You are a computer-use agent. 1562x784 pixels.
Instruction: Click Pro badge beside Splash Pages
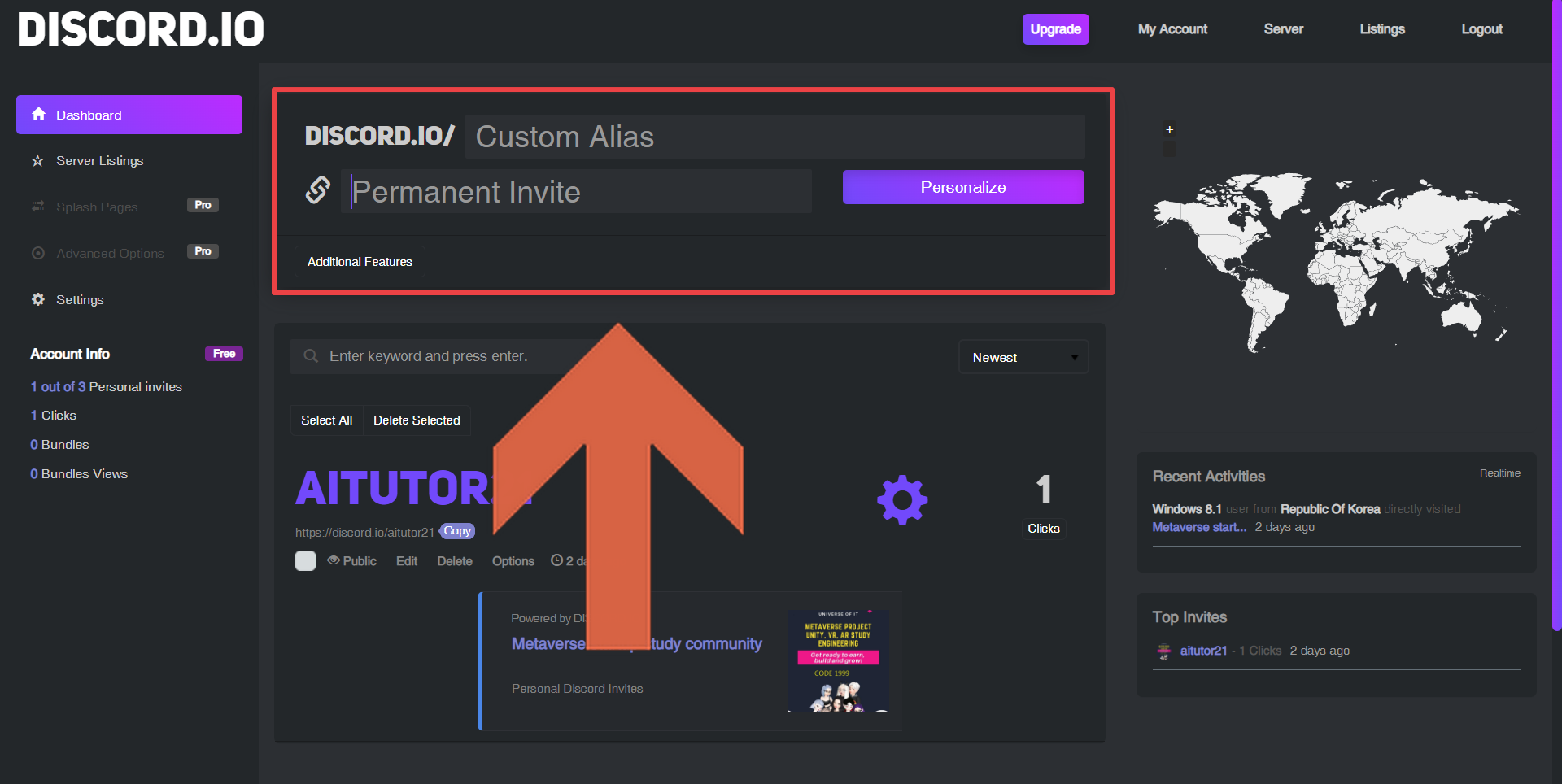point(203,205)
